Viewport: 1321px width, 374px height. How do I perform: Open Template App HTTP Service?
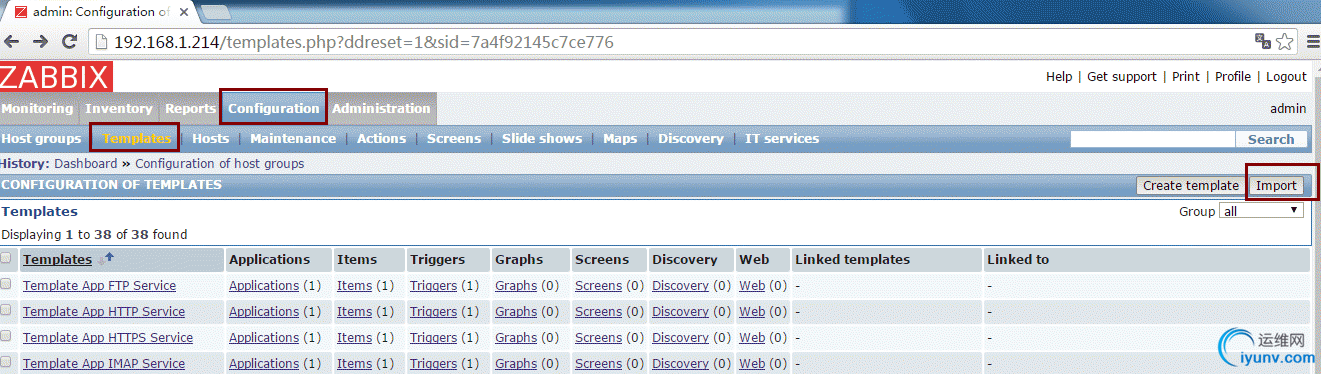tap(104, 311)
